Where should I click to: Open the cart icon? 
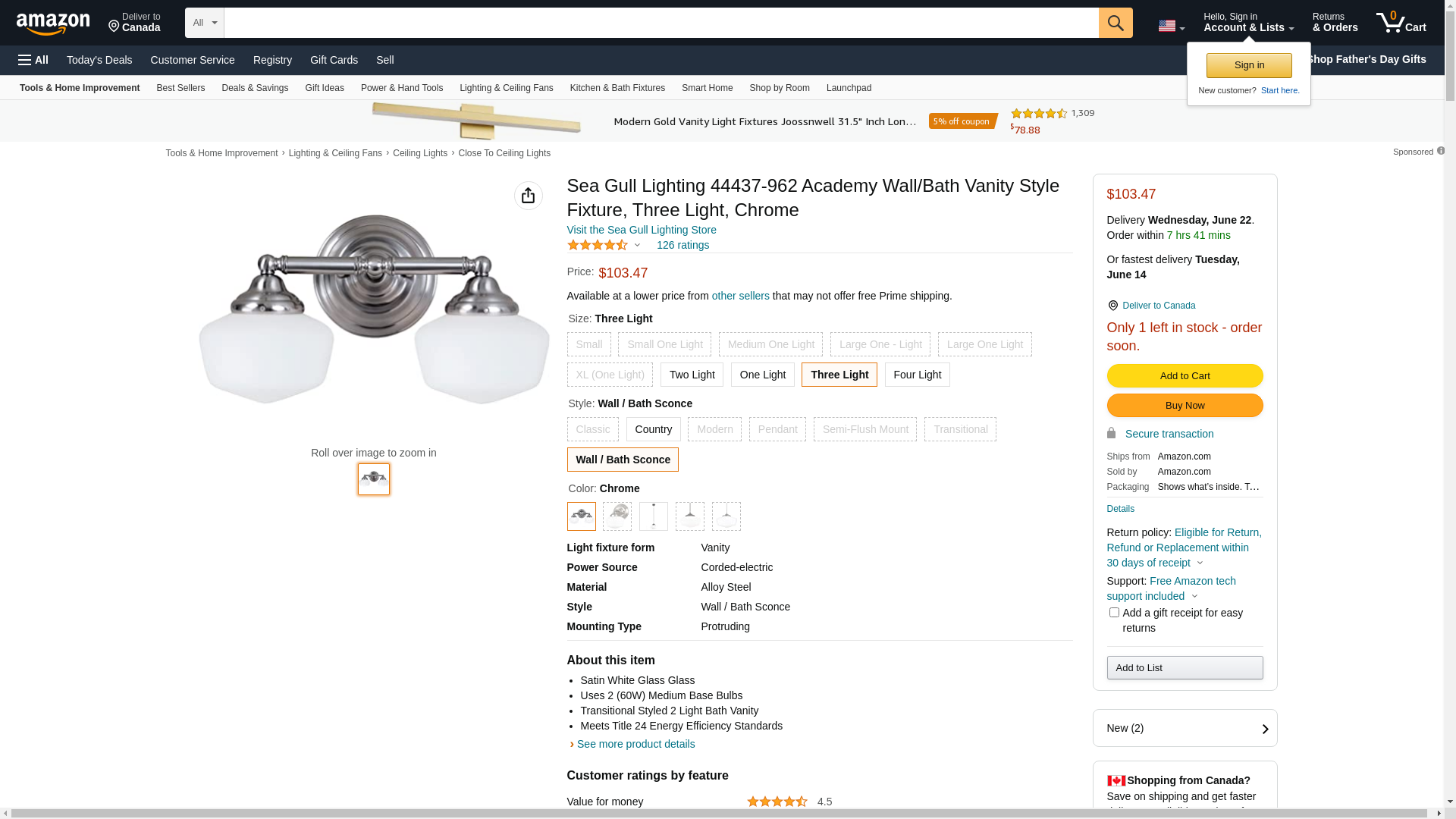click(x=1401, y=23)
